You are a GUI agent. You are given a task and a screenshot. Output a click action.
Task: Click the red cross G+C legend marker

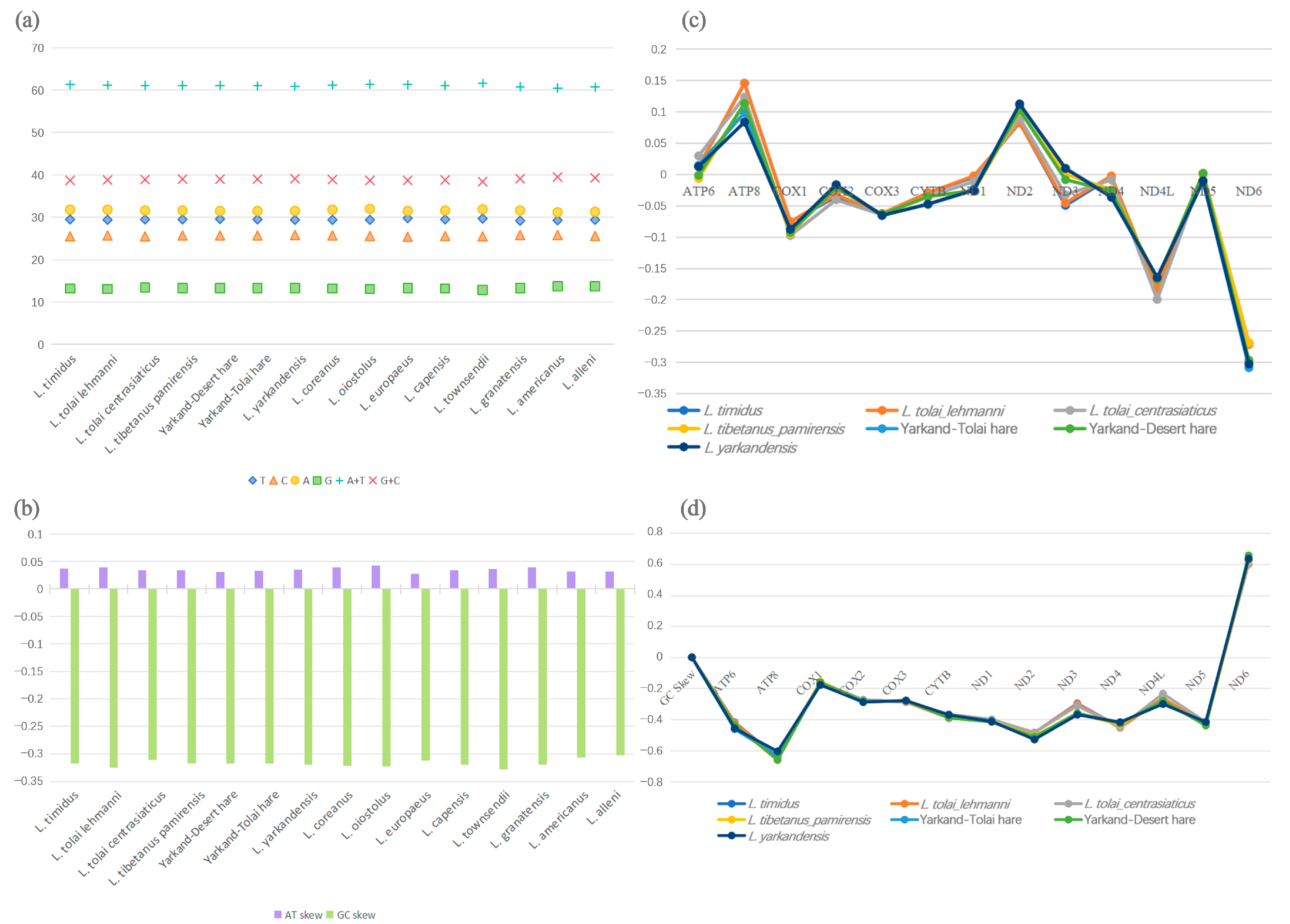(x=373, y=481)
